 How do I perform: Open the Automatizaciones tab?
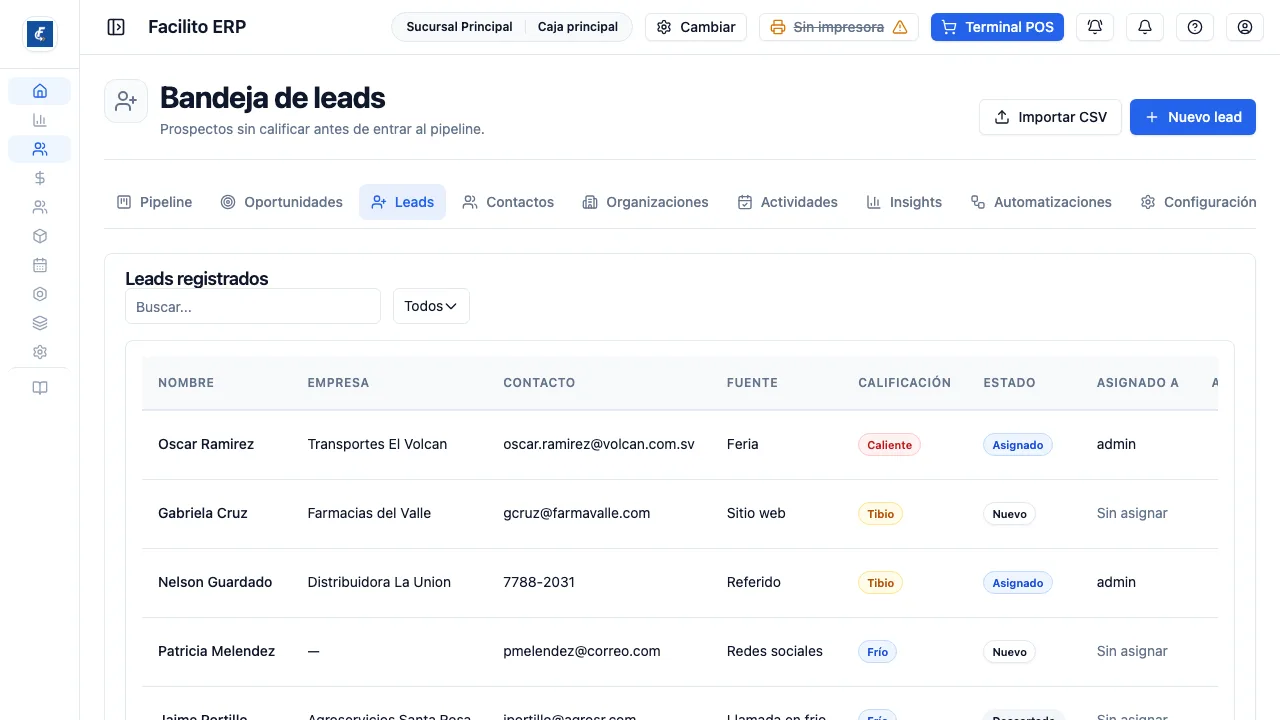pyautogui.click(x=1041, y=202)
